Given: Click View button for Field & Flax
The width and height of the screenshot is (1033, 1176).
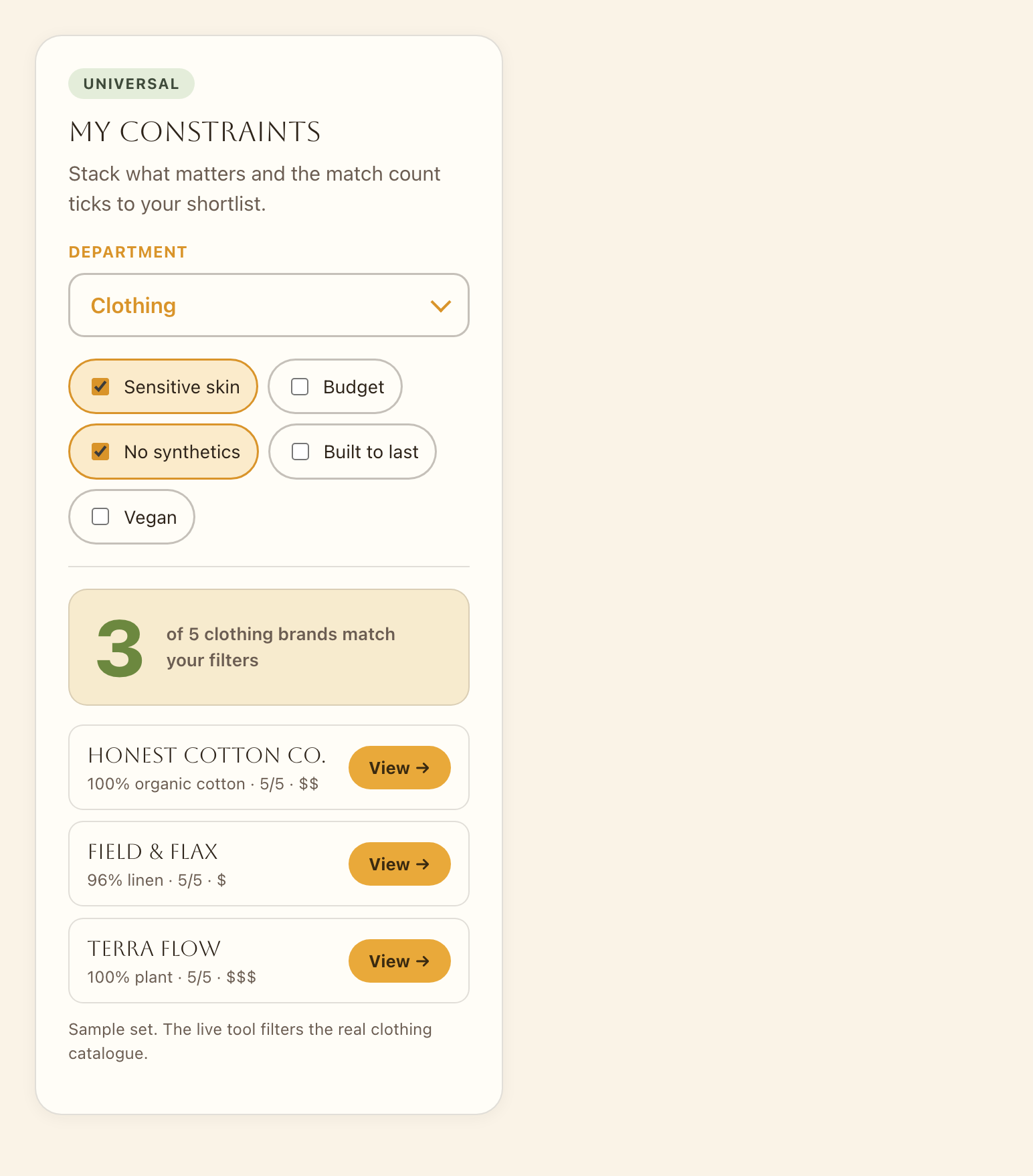Looking at the screenshot, I should click(399, 864).
